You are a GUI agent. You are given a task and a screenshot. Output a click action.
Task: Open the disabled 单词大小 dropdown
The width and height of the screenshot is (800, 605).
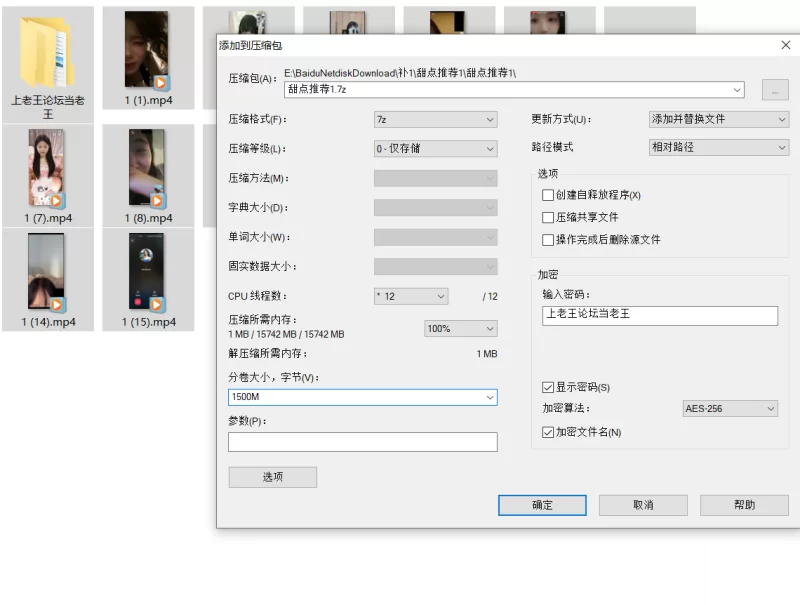[435, 237]
